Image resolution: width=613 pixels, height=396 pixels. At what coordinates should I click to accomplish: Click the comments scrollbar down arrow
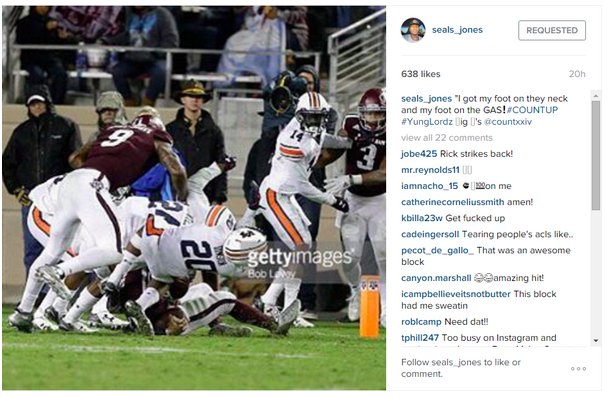pyautogui.click(x=595, y=341)
